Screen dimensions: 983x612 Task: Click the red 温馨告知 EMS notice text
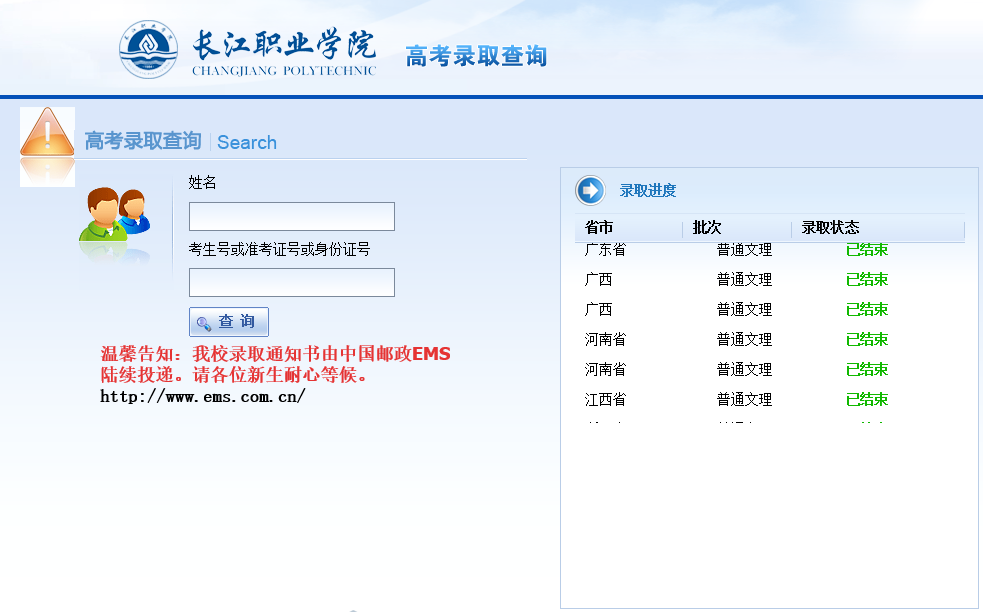tap(275, 364)
